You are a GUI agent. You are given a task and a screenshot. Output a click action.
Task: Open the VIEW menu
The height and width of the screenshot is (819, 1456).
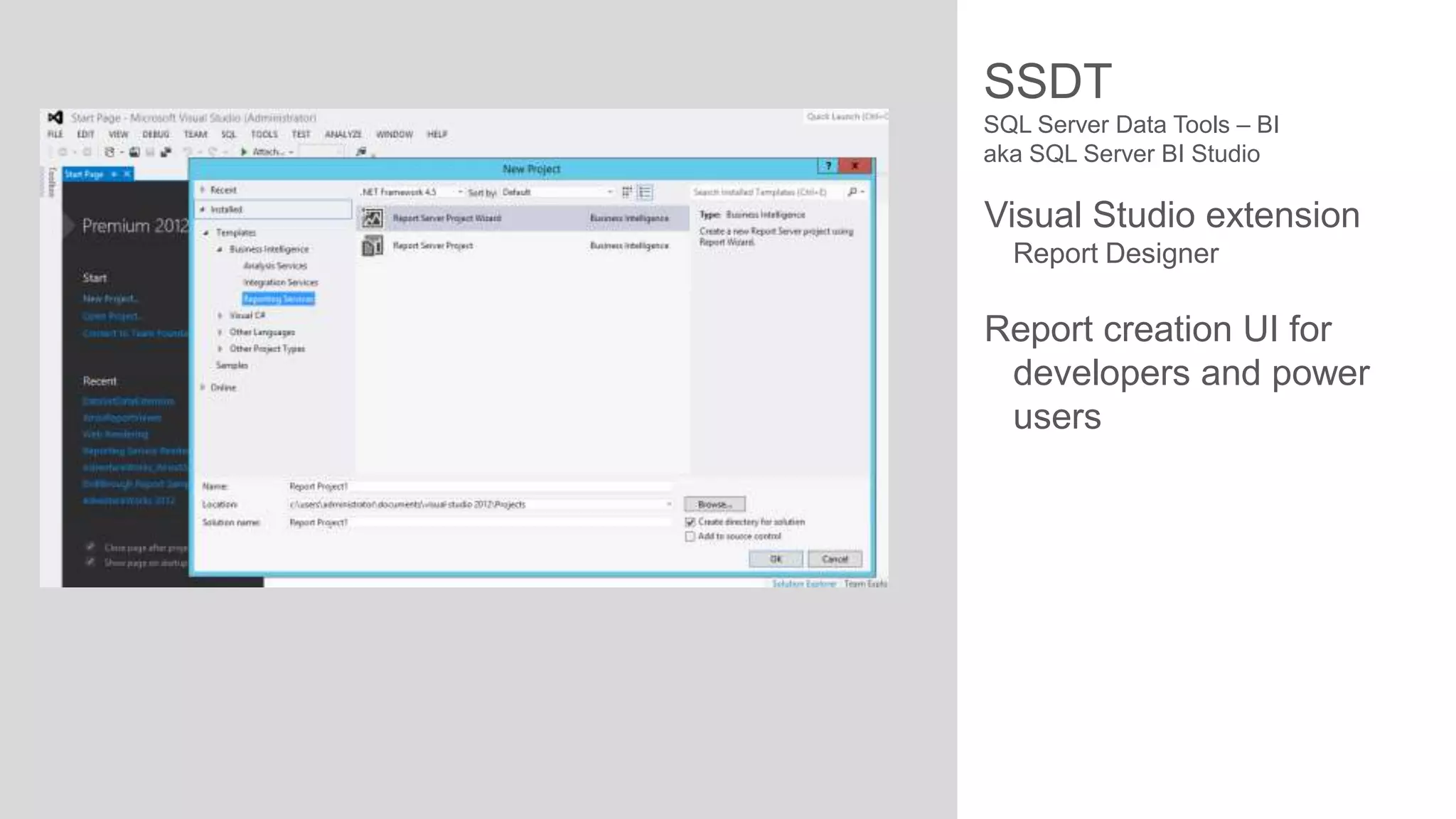[118, 134]
